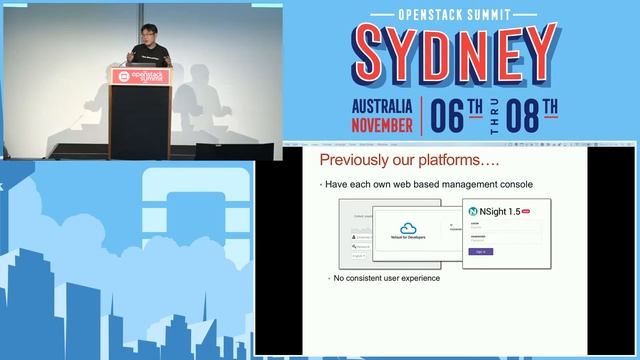Click the username field with the person icon
The image size is (640, 360).
point(361,237)
